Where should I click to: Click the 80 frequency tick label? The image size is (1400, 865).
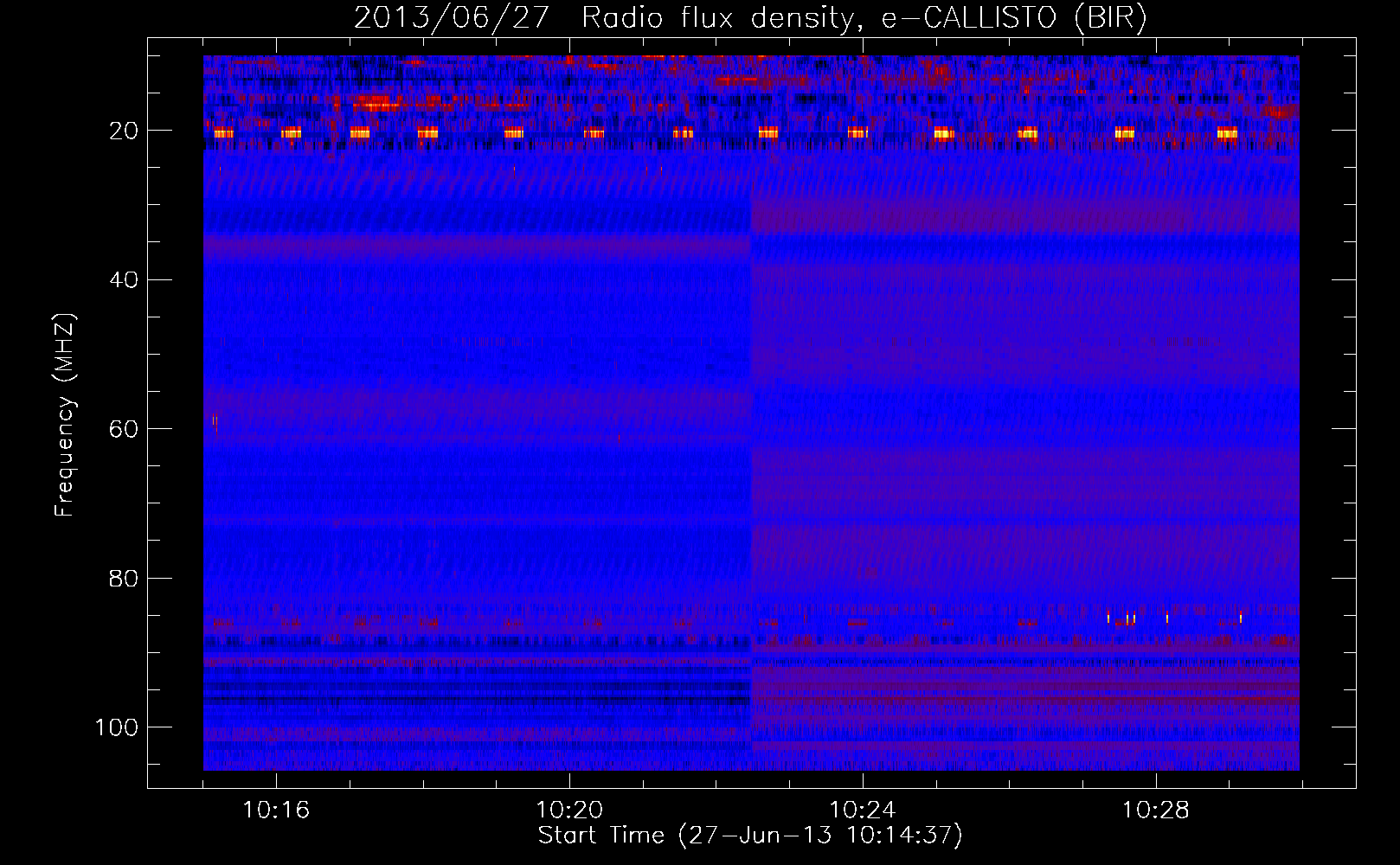tap(125, 579)
